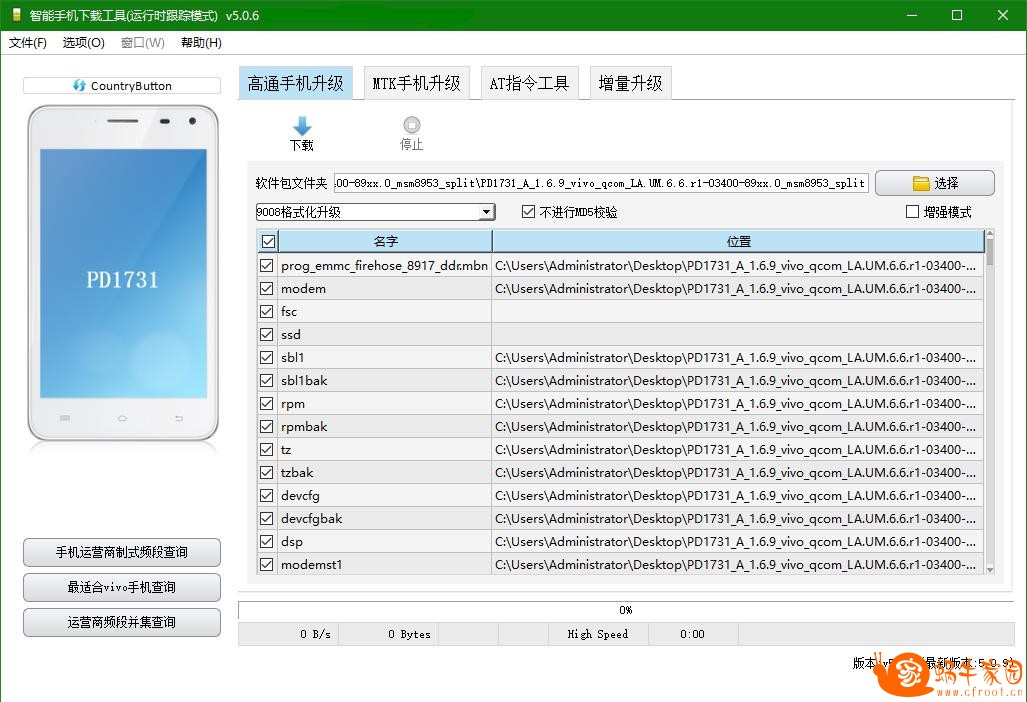Click the grey Stop (停止) icon
This screenshot has width=1027, height=702.
[x=411, y=124]
